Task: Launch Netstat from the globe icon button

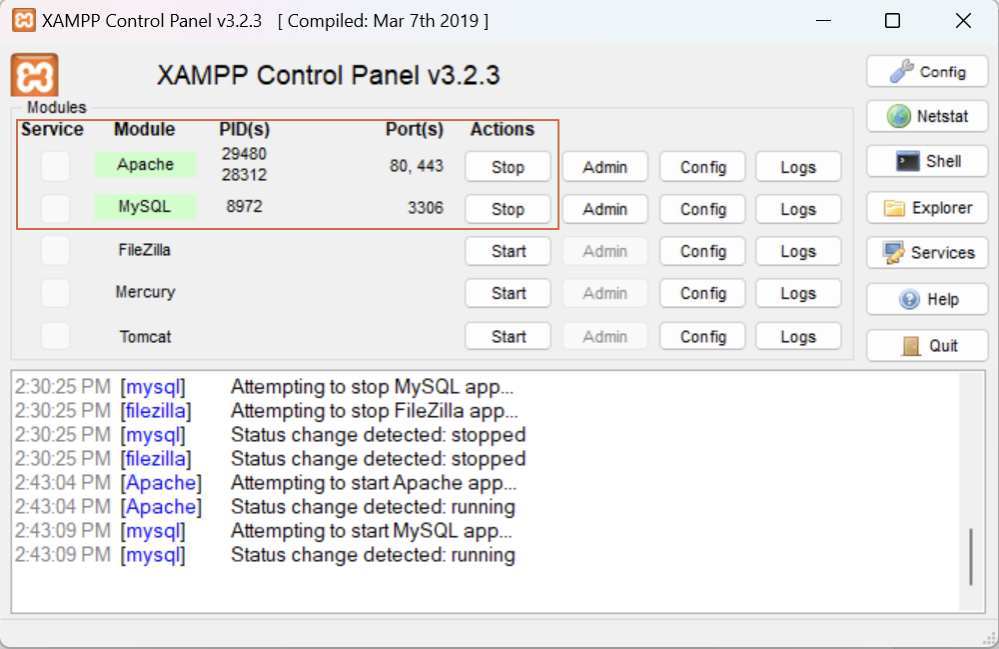Action: click(x=927, y=117)
